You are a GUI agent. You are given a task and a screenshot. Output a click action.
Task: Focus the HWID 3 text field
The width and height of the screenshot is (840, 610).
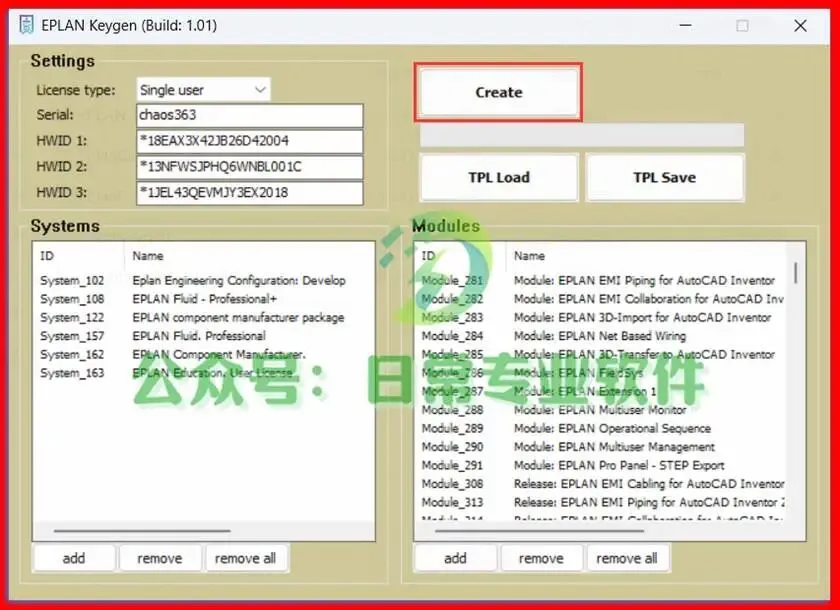(250, 192)
